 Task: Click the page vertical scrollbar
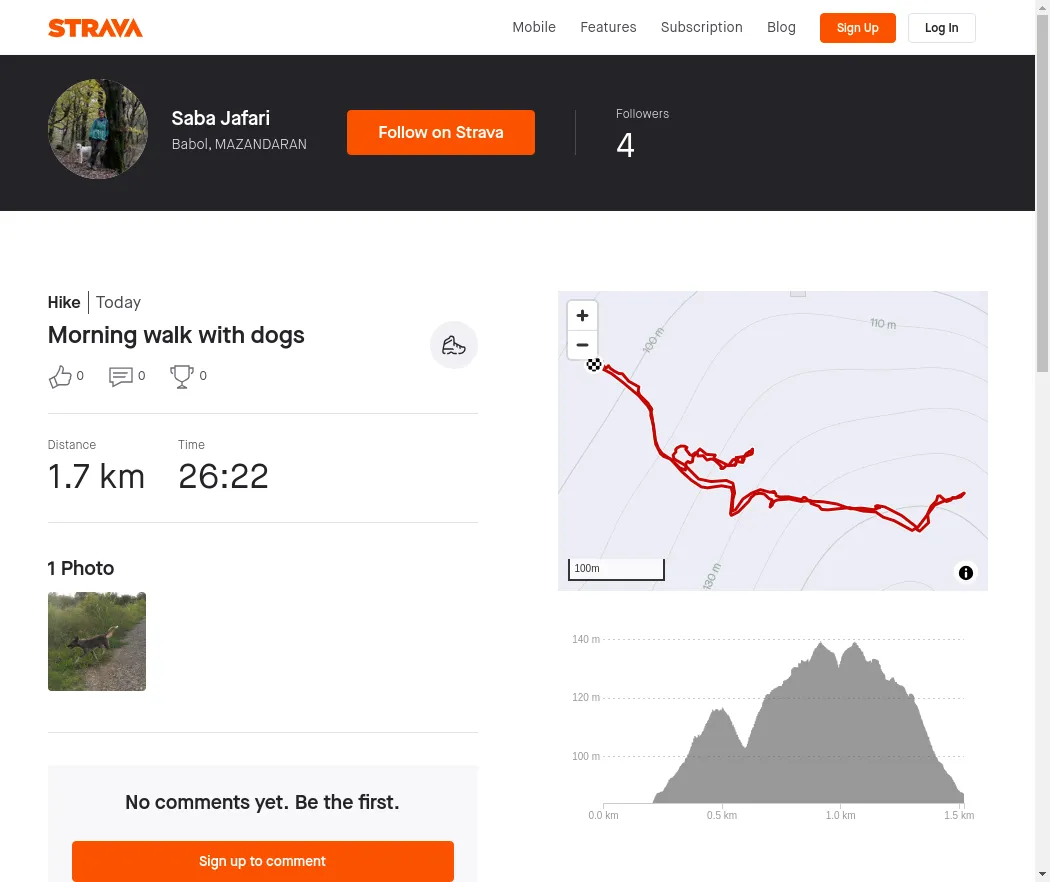point(1042,440)
